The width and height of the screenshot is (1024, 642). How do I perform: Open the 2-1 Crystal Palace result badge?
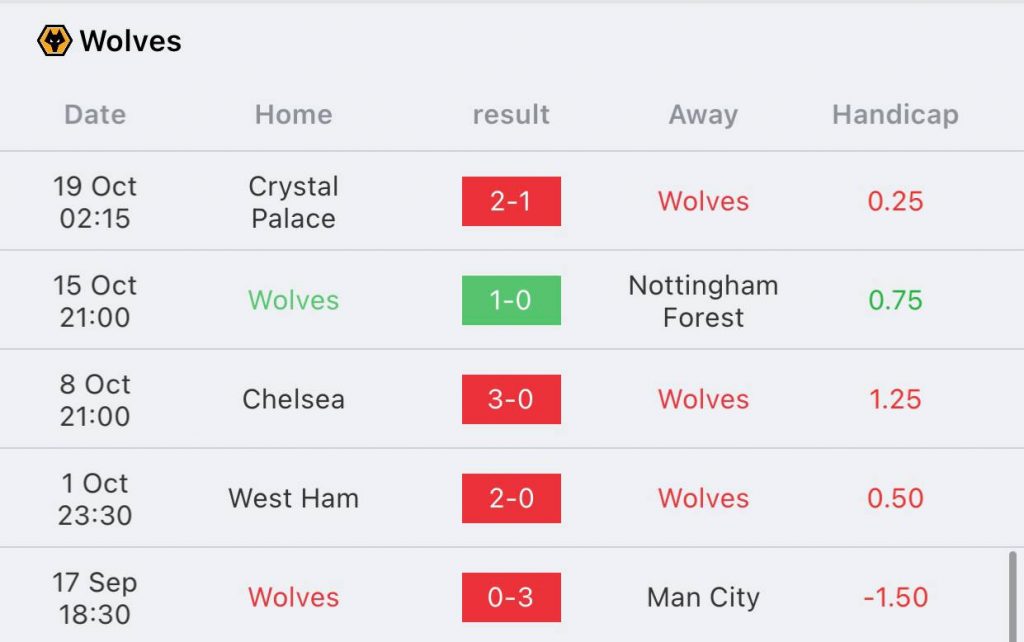click(x=511, y=201)
